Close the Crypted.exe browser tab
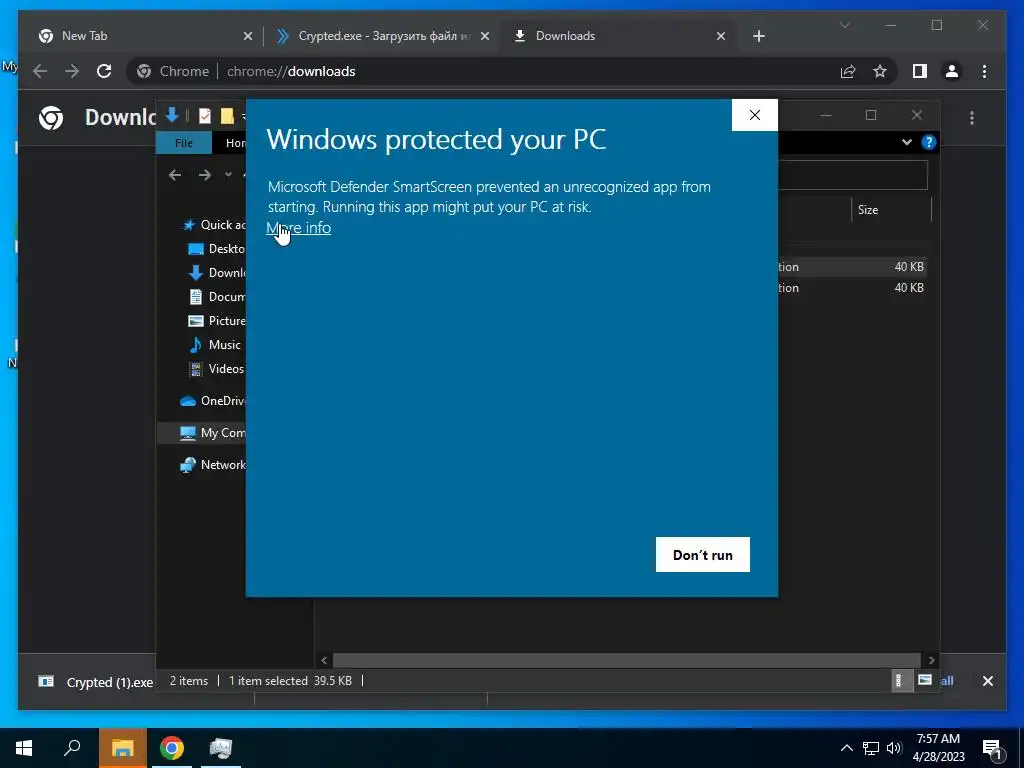The height and width of the screenshot is (768, 1024). point(485,36)
